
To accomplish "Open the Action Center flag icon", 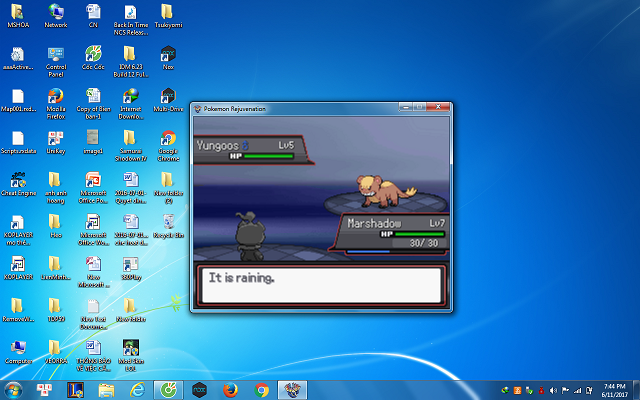I will click(x=565, y=391).
